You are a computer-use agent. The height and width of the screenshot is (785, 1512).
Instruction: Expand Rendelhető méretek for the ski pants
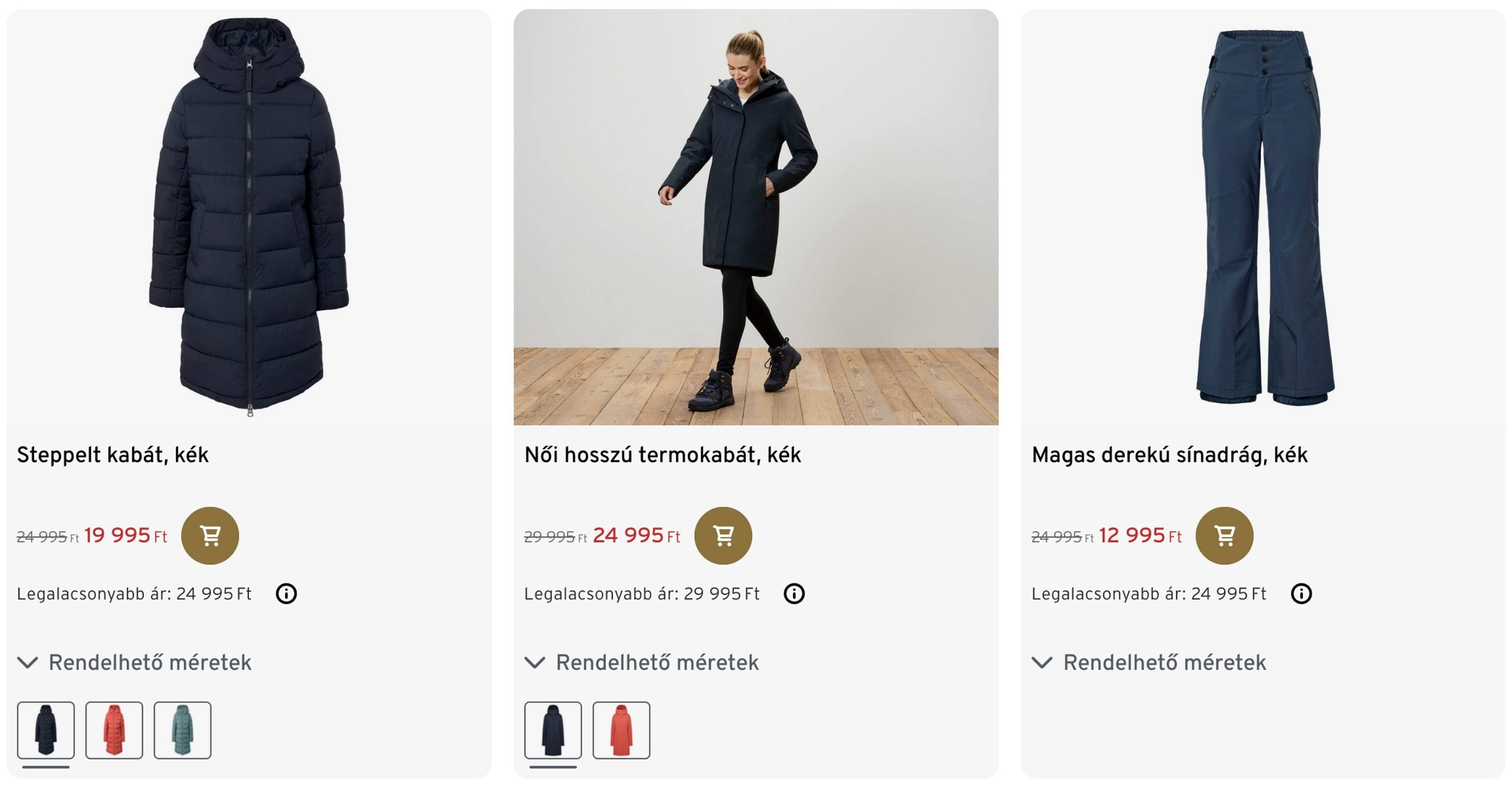point(1149,662)
